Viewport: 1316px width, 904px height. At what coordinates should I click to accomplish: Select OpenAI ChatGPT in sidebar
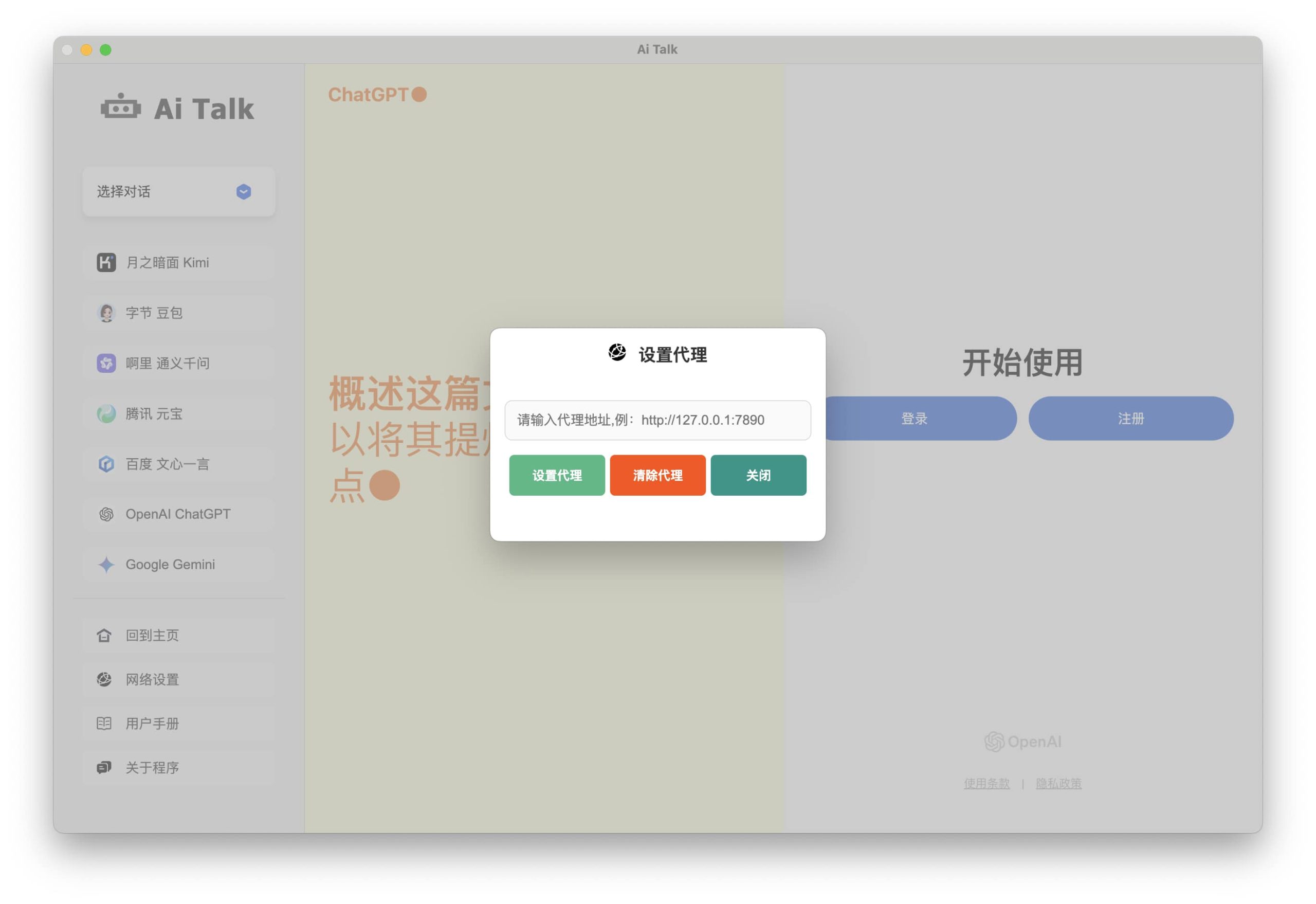pos(179,514)
